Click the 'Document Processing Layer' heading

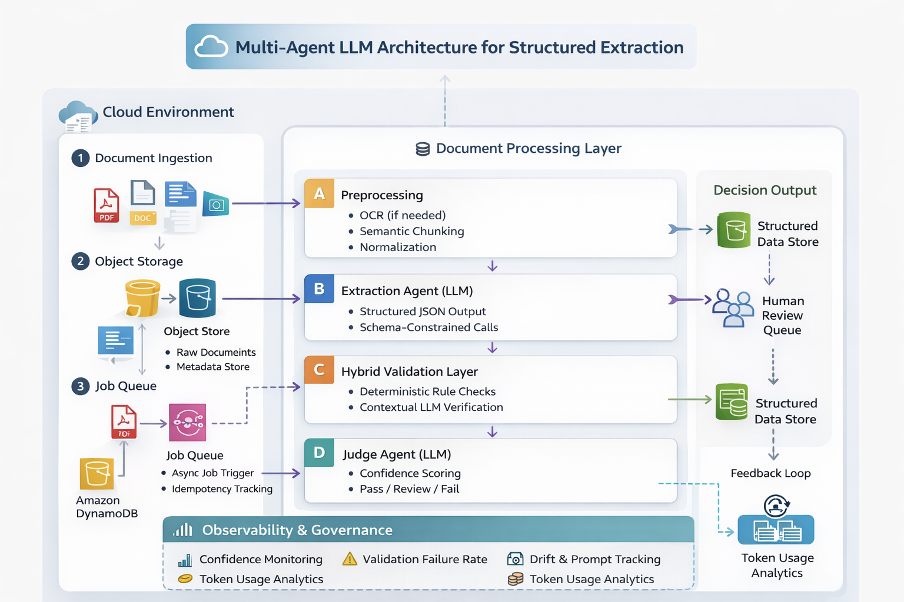click(529, 149)
